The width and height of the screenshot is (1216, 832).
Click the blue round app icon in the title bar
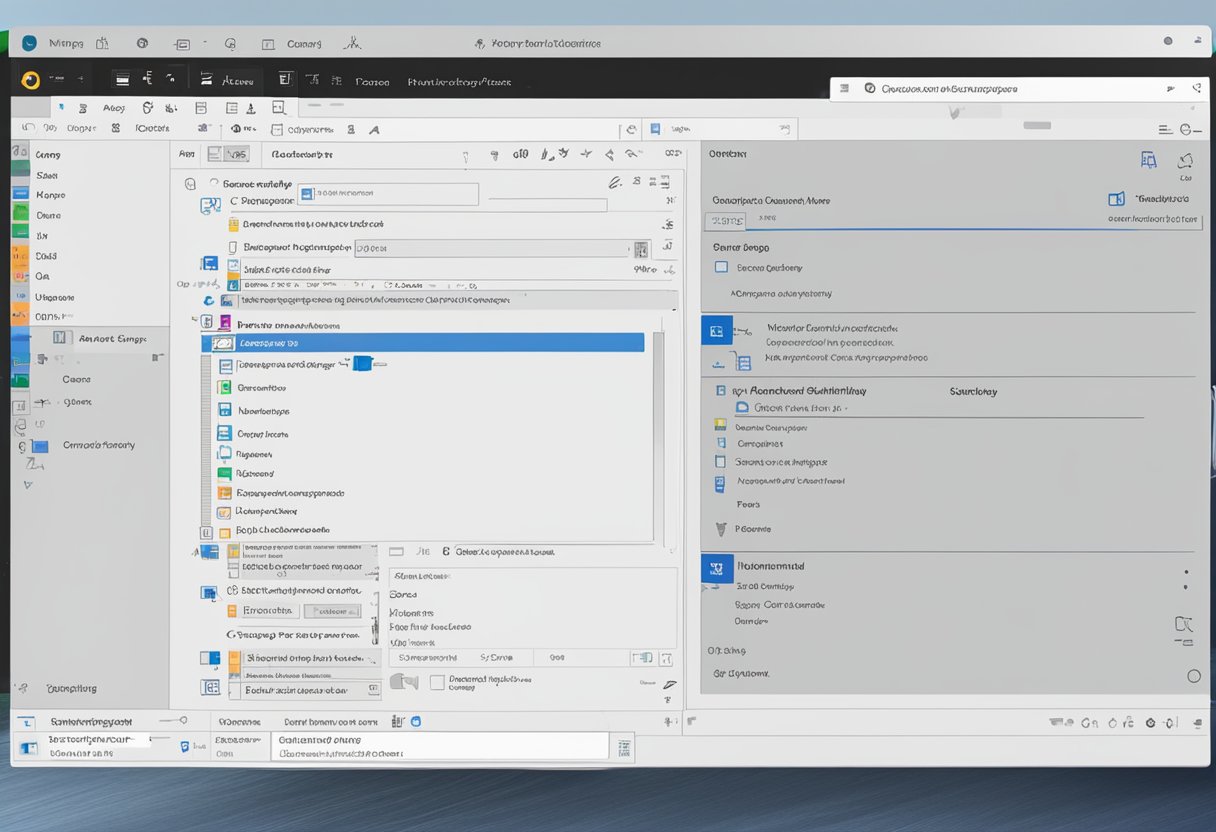point(29,43)
